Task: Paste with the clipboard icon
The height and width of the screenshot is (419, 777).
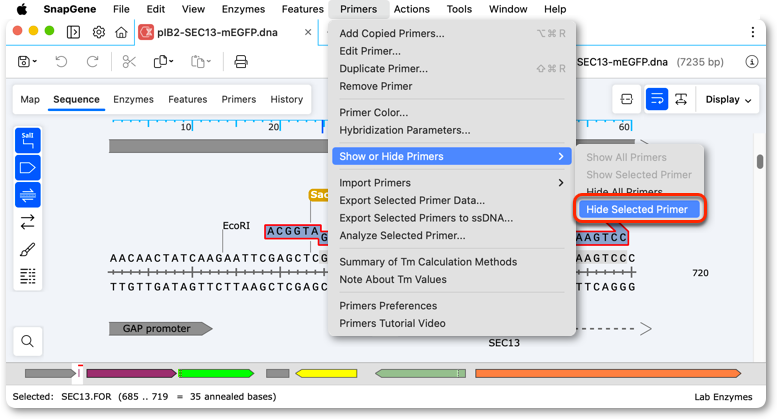Action: pos(197,61)
